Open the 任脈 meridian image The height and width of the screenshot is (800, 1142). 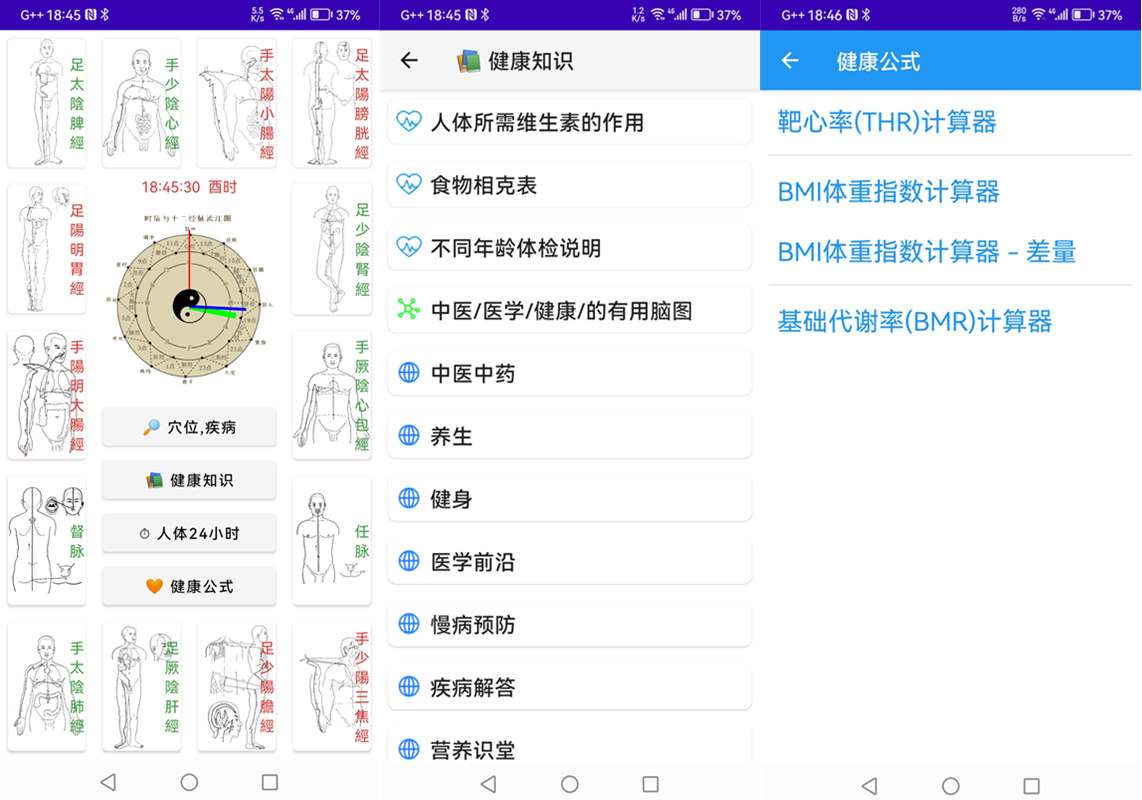[331, 541]
